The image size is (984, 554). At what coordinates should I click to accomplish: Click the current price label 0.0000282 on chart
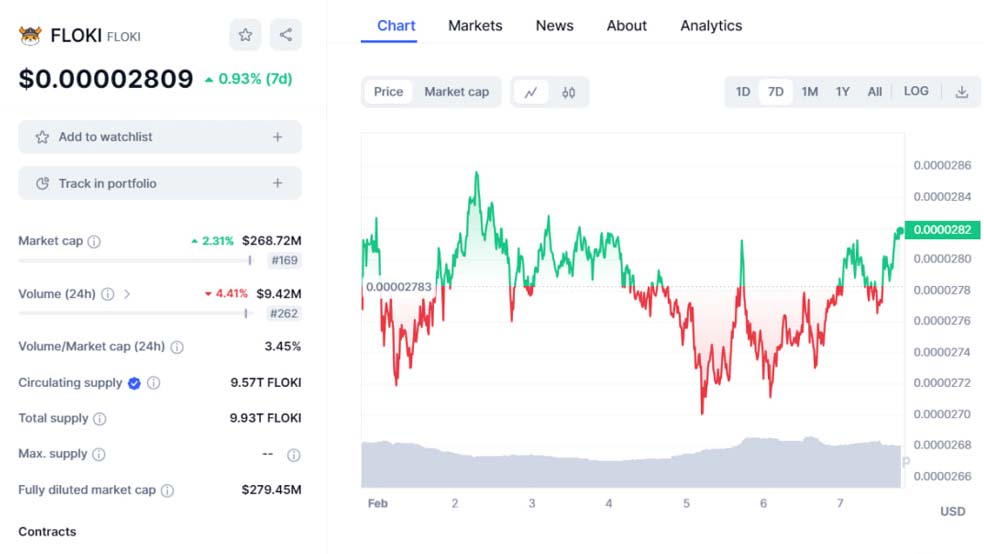pyautogui.click(x=942, y=230)
